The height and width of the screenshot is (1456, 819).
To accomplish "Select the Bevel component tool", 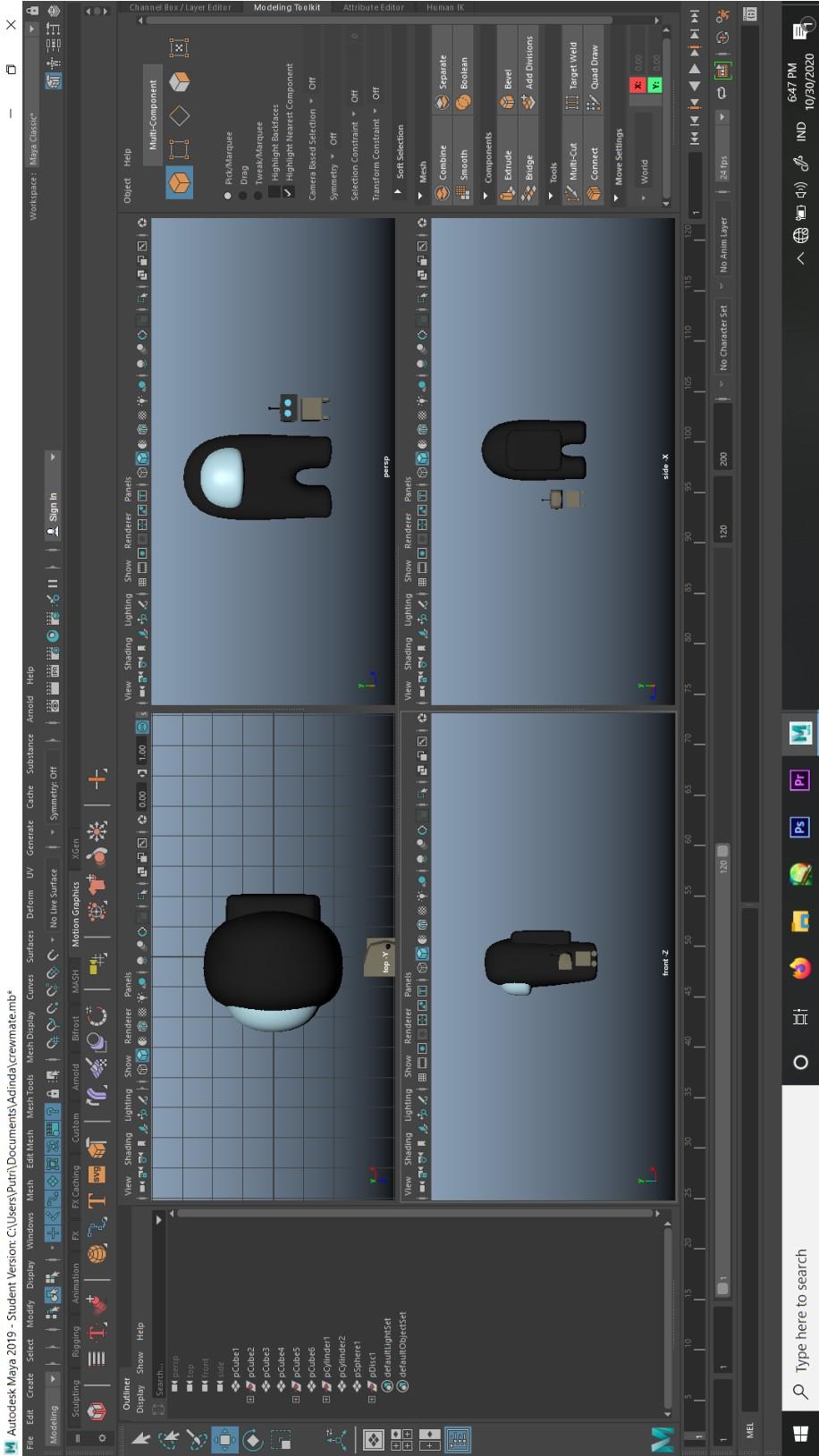I will [x=508, y=103].
